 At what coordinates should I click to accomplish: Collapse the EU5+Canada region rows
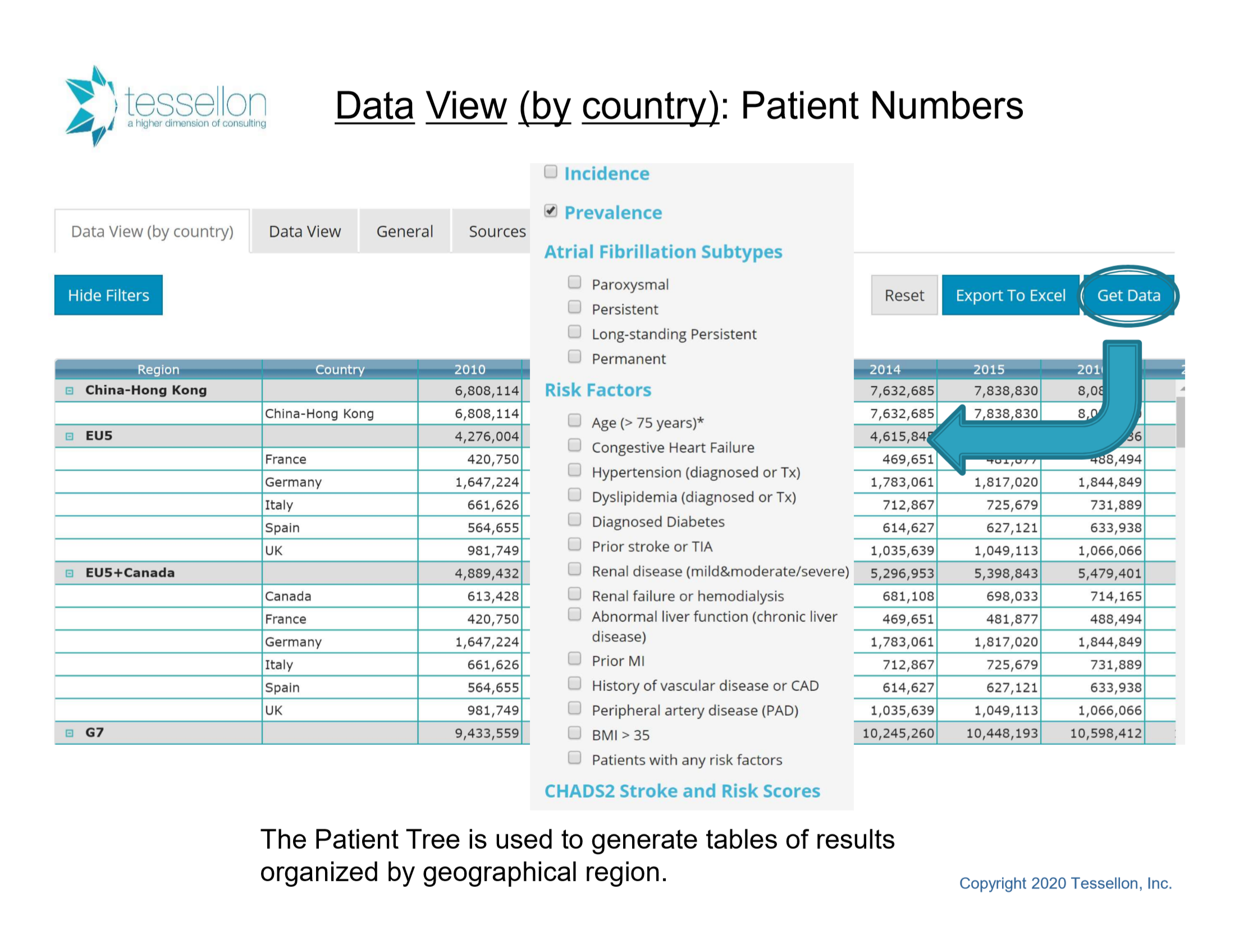[70, 573]
